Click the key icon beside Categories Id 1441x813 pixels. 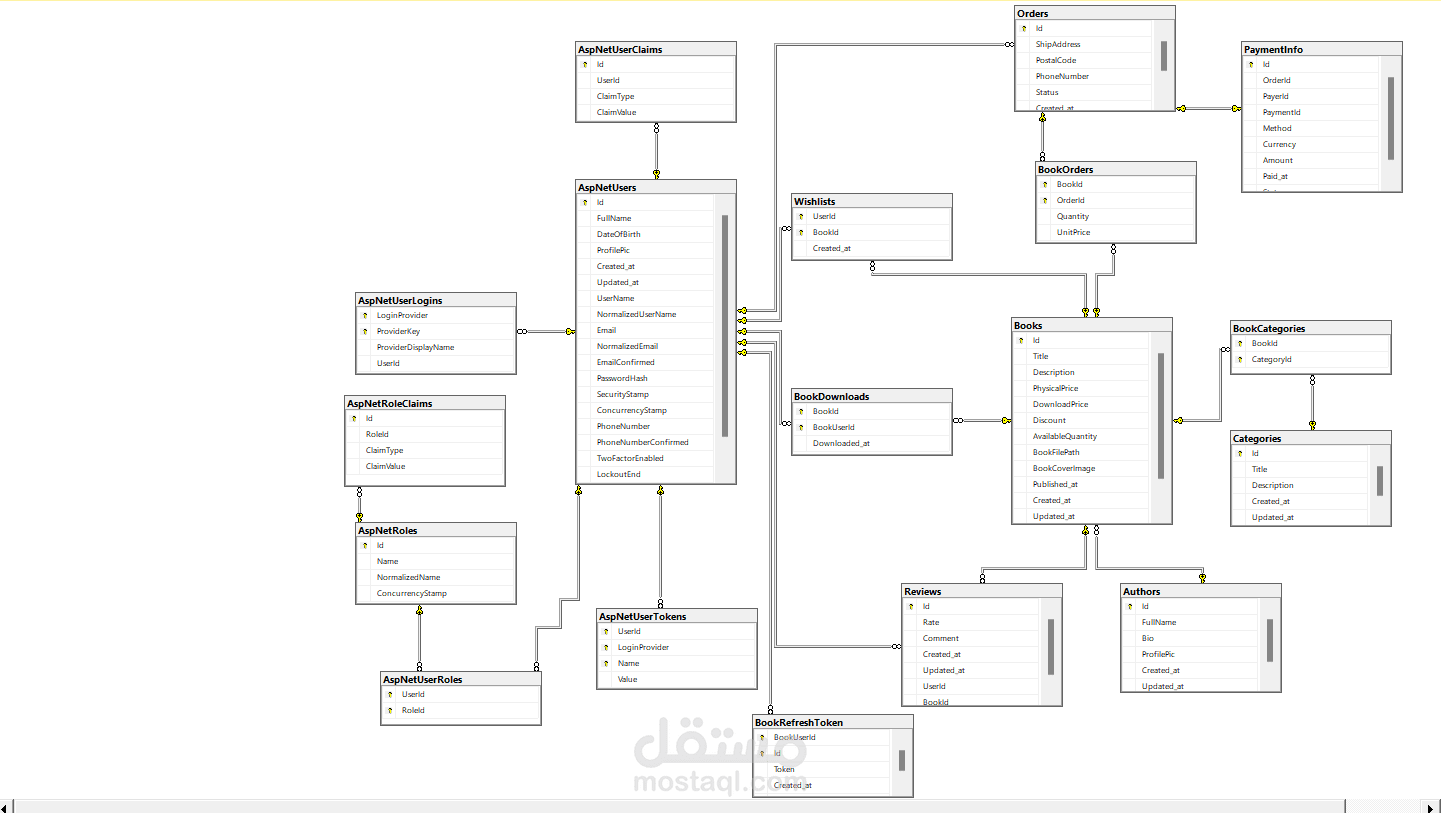pos(1240,453)
